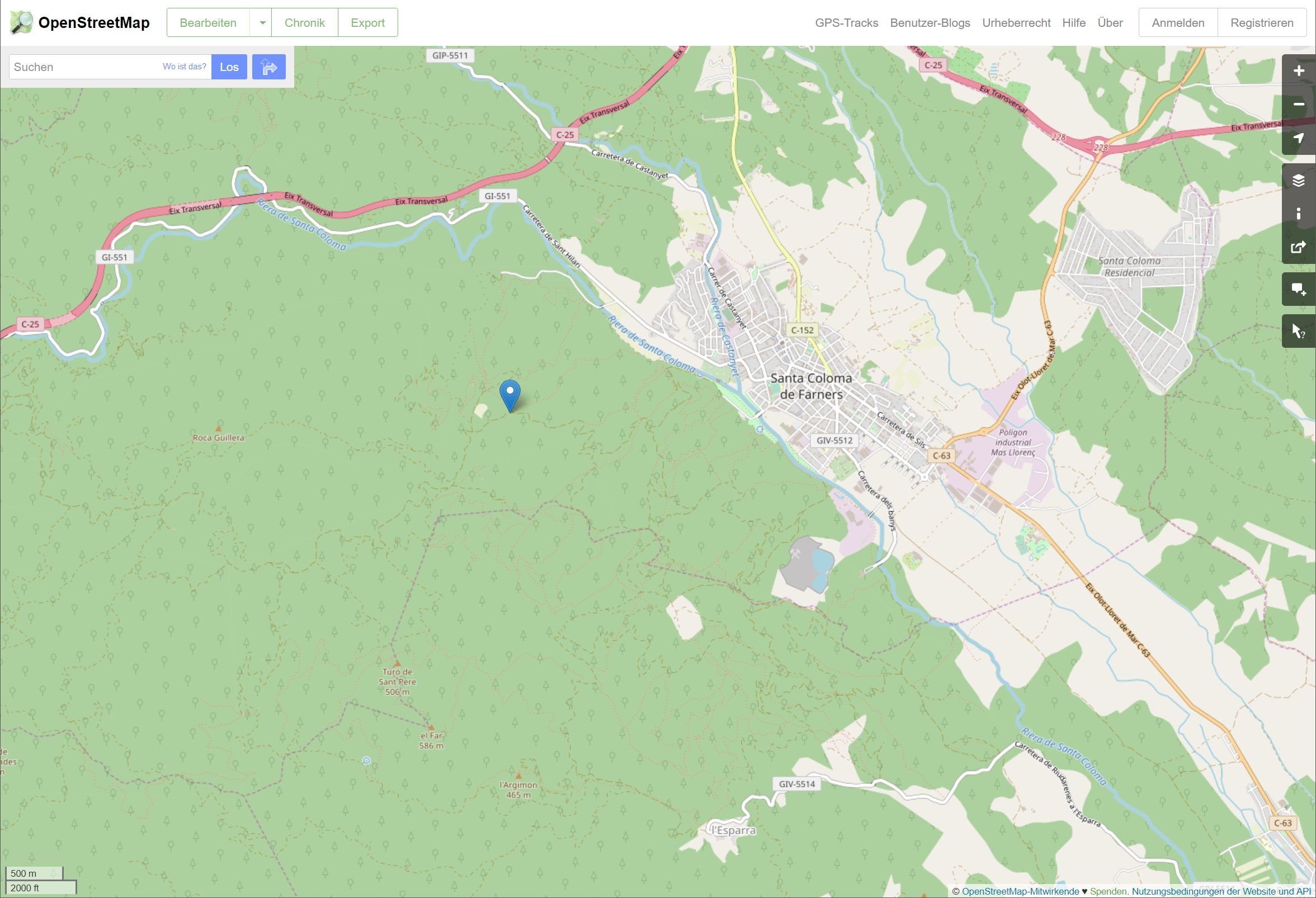Screen dimensions: 1316x898
Task: Add a note to the map
Action: pos(1299,289)
